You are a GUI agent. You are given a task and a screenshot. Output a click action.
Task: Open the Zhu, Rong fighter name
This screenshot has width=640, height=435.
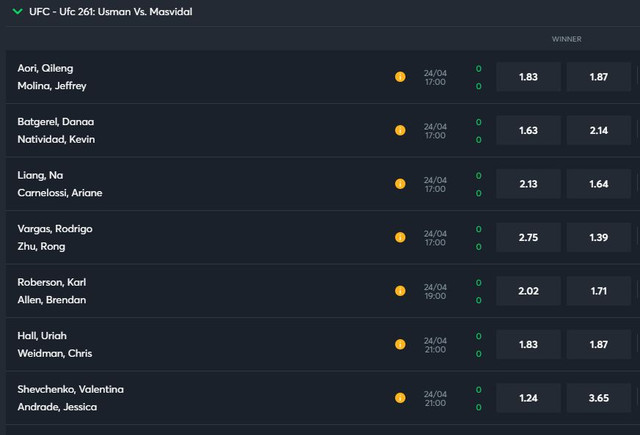pyautogui.click(x=41, y=246)
